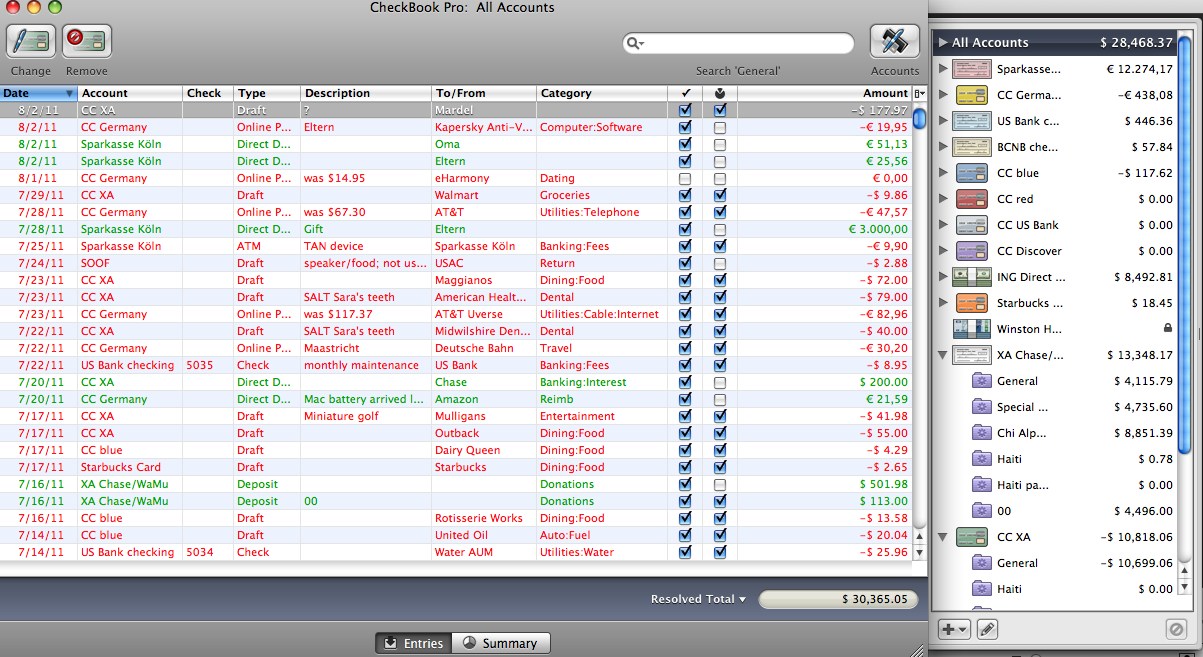Click the magnifier icon in search field

tap(634, 43)
